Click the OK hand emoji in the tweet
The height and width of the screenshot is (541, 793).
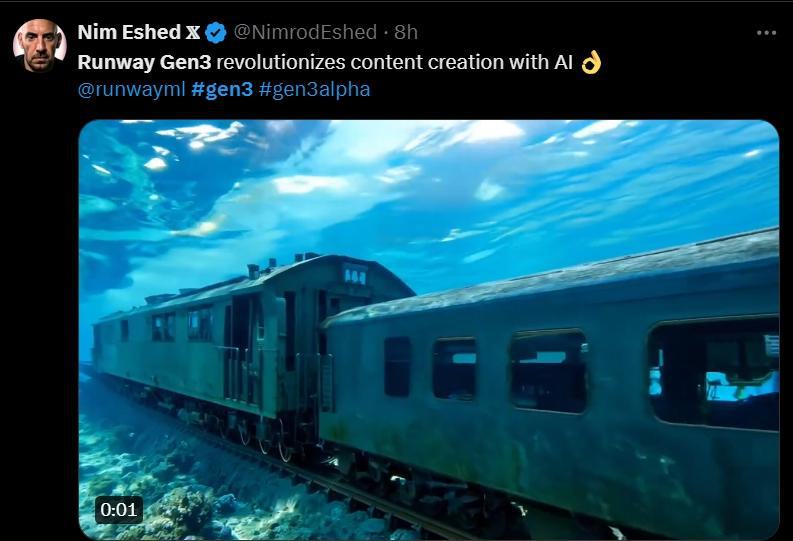coord(591,63)
